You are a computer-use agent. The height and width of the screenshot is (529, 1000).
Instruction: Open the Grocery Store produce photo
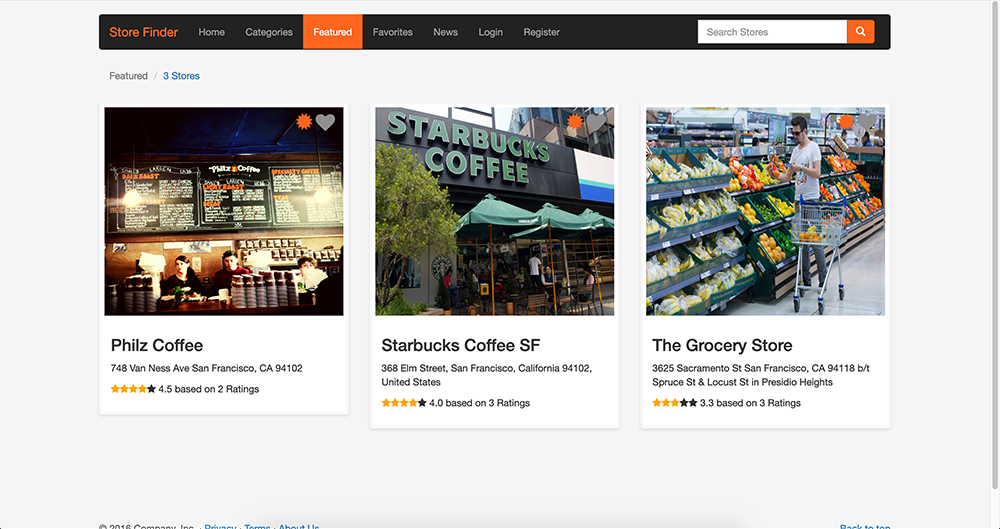tap(765, 211)
